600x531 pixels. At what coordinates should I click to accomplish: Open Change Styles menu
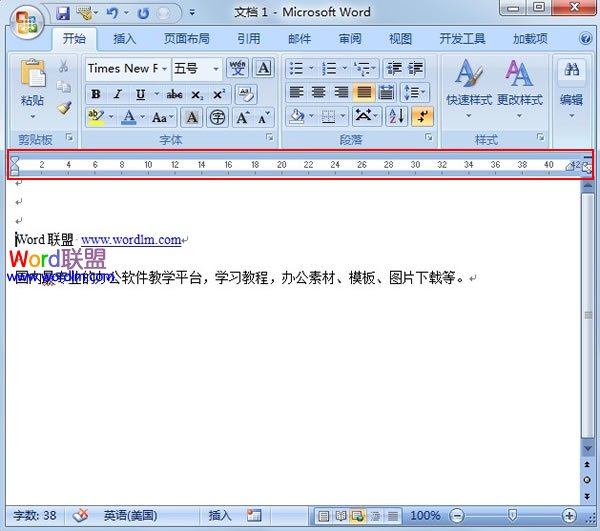pos(520,89)
